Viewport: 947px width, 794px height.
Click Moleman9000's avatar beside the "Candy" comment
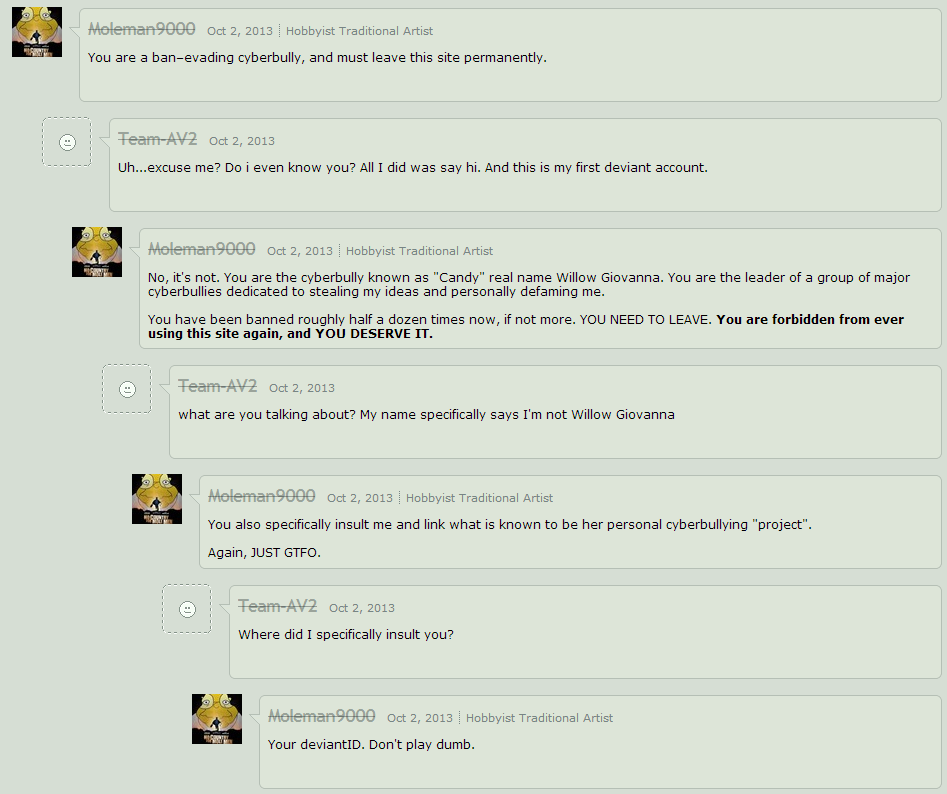(97, 252)
